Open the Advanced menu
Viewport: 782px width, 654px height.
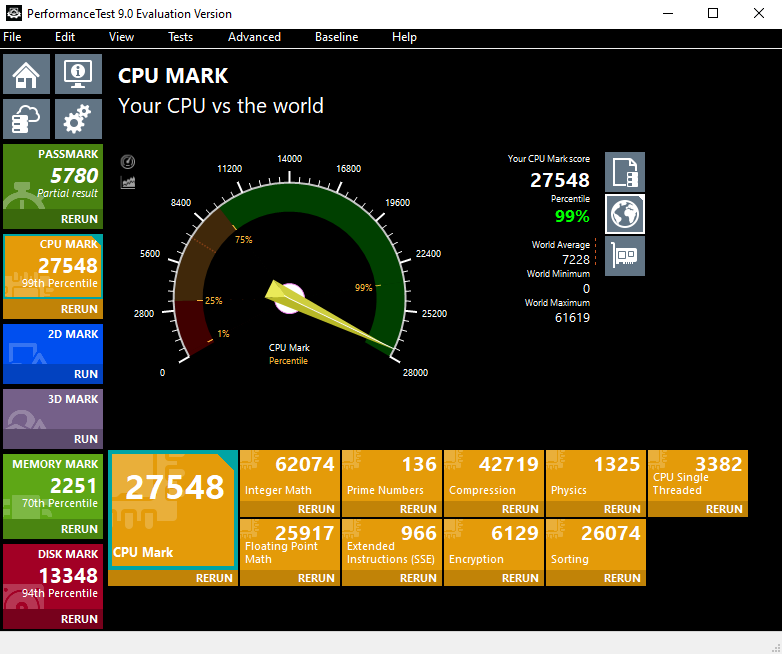(x=254, y=37)
